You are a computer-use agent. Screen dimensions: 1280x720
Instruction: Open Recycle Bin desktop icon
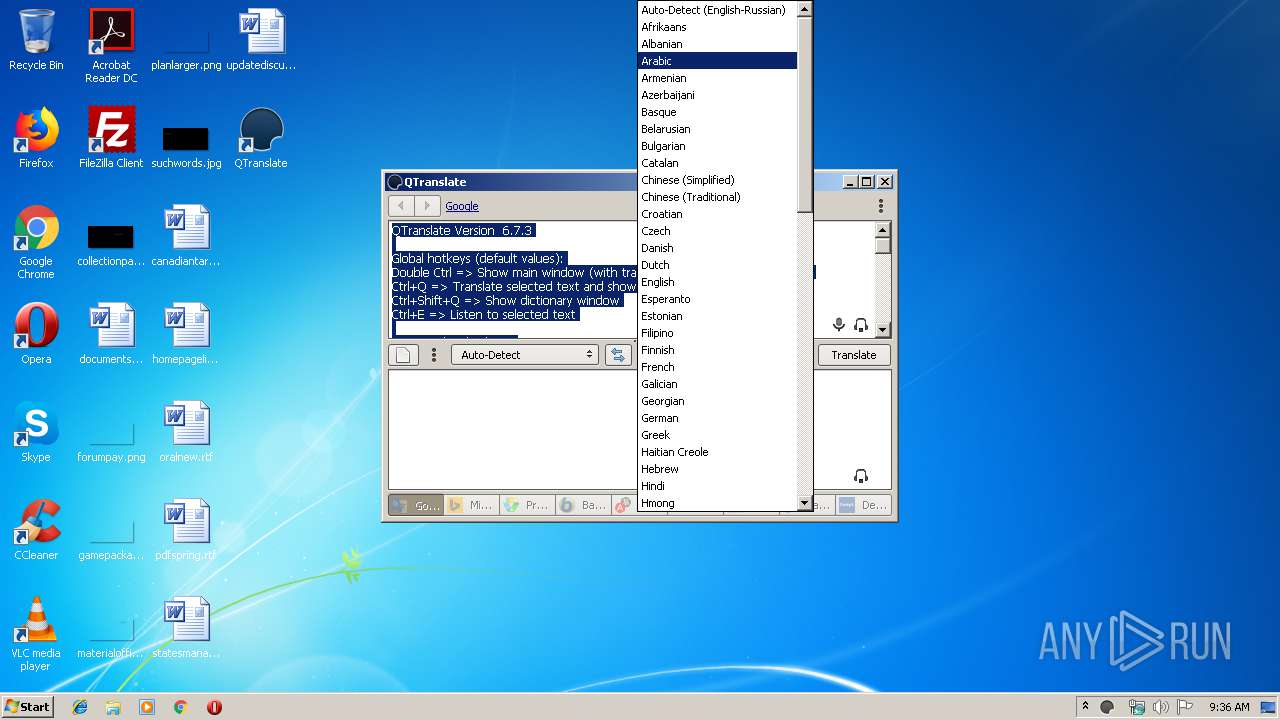coord(36,40)
